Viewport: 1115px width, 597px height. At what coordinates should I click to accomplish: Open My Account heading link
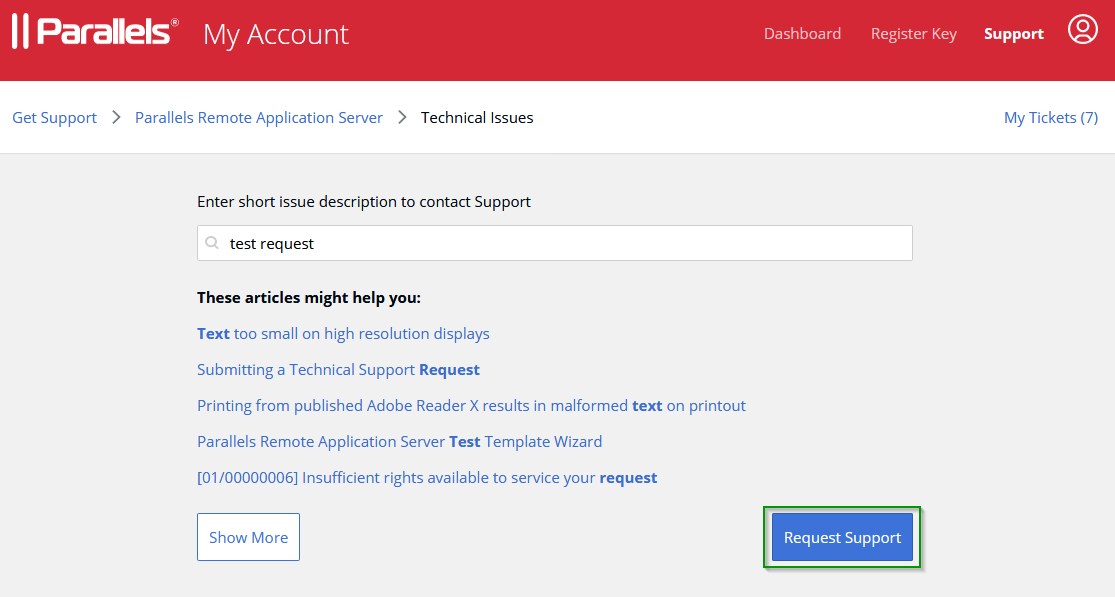point(276,34)
